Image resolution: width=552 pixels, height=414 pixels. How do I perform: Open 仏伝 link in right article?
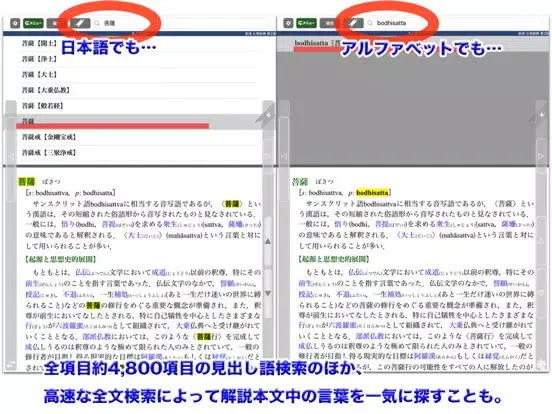coord(355,272)
